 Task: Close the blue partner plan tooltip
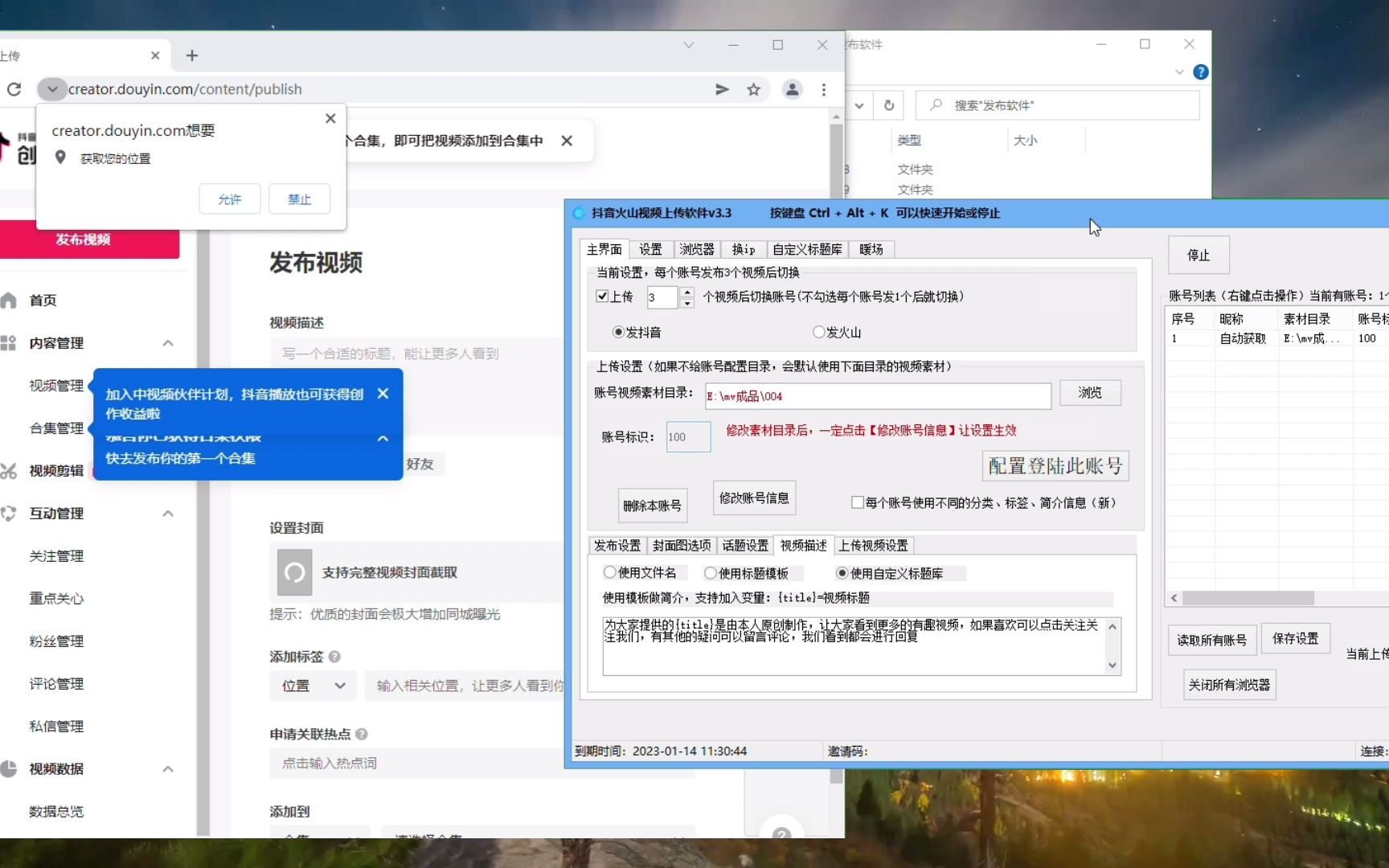coord(383,393)
